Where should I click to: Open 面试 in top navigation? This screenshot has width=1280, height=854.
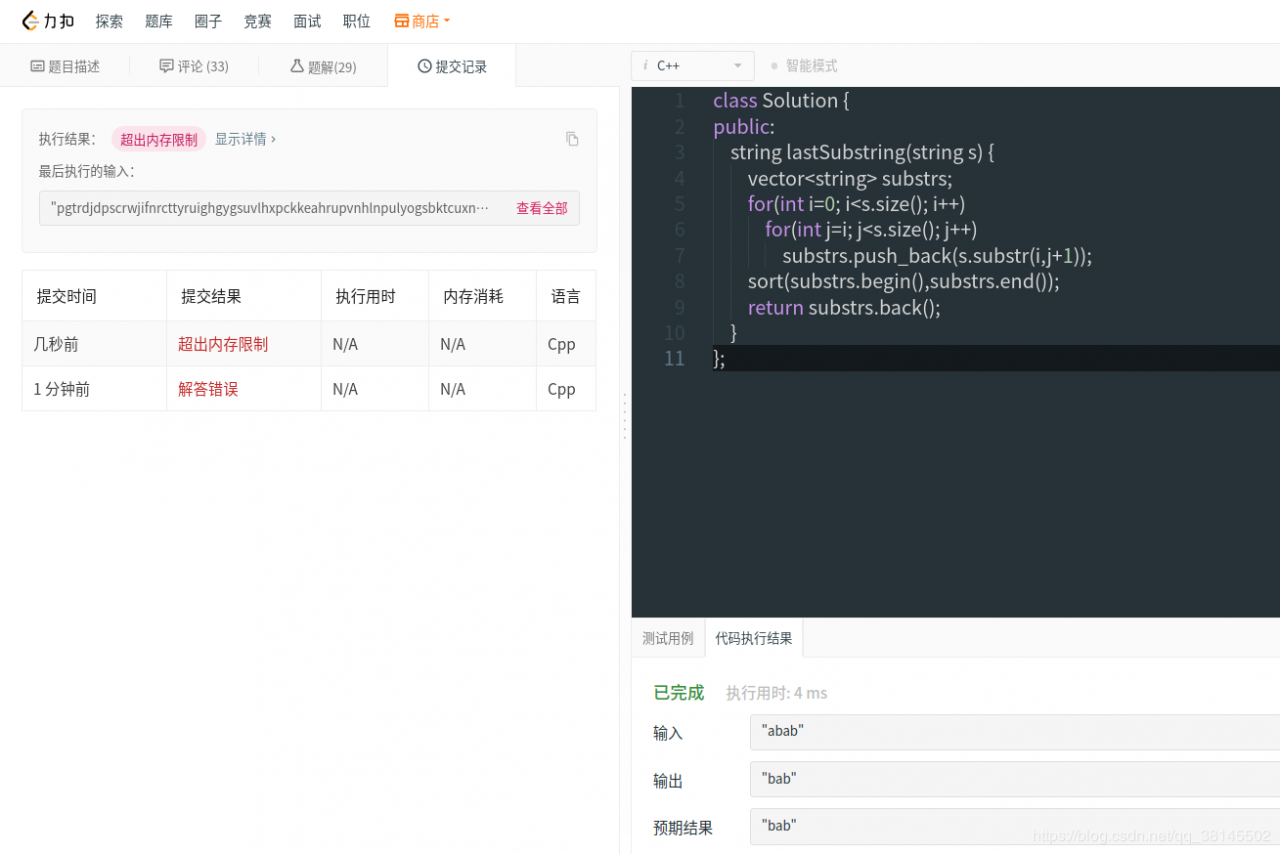(x=307, y=21)
